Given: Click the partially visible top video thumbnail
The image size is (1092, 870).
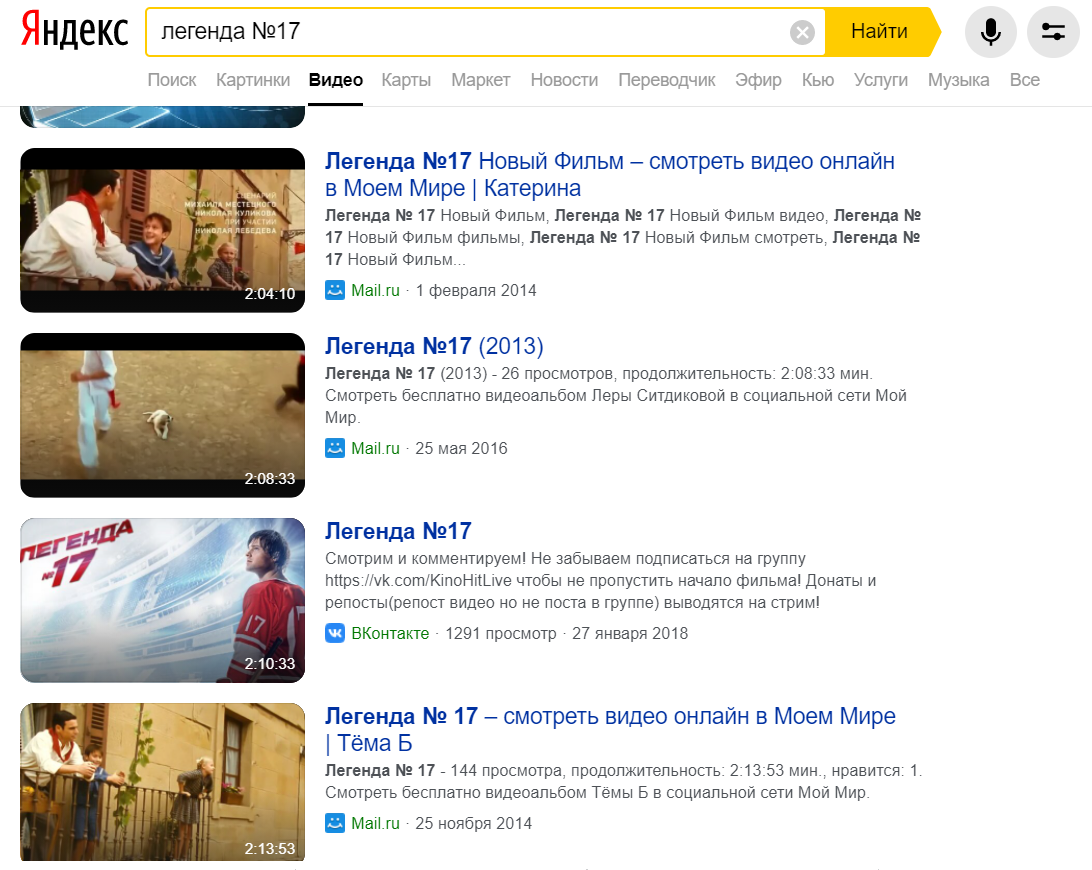Looking at the screenshot, I should (x=162, y=117).
